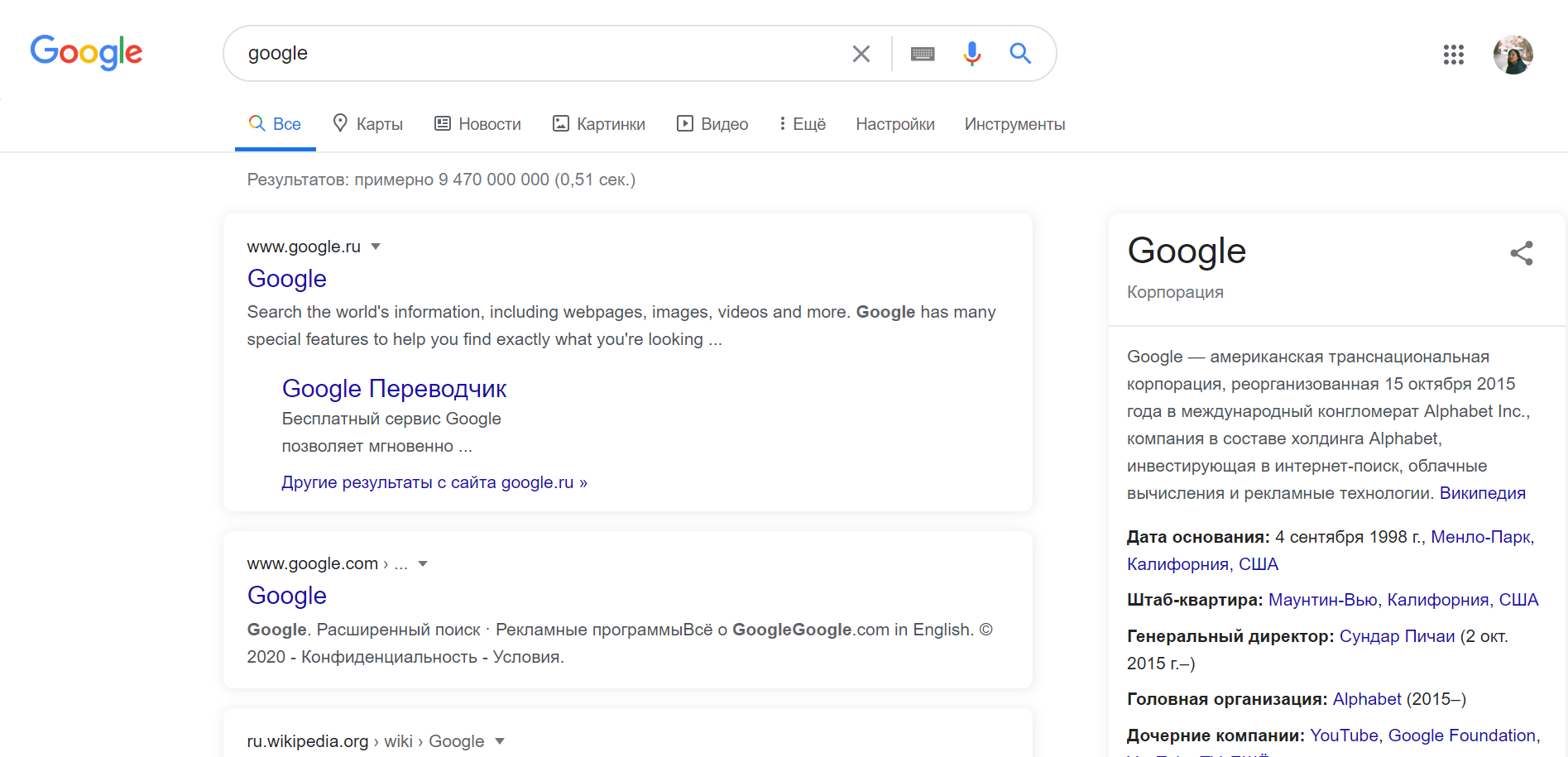The image size is (1568, 757).
Task: Open Настройки settings menu
Action: 895,124
